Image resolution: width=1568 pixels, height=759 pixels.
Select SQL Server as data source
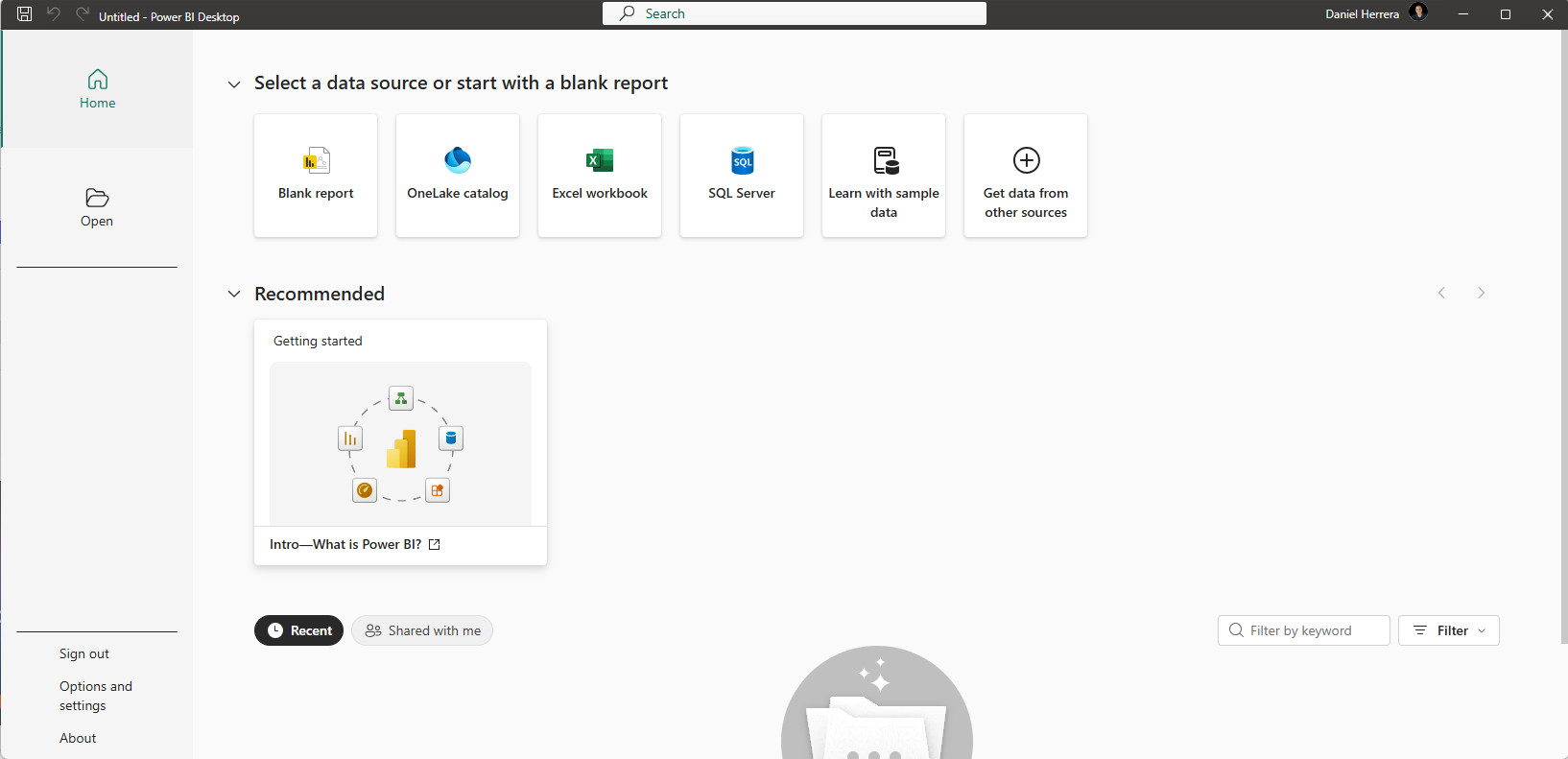tap(742, 176)
